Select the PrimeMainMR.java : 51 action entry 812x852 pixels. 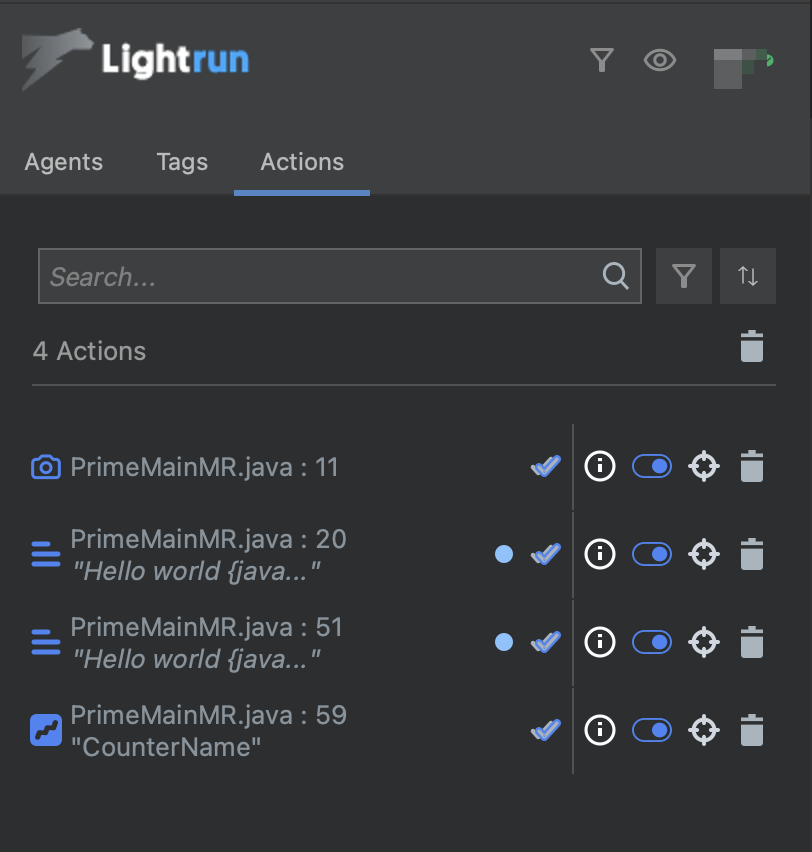[207, 642]
